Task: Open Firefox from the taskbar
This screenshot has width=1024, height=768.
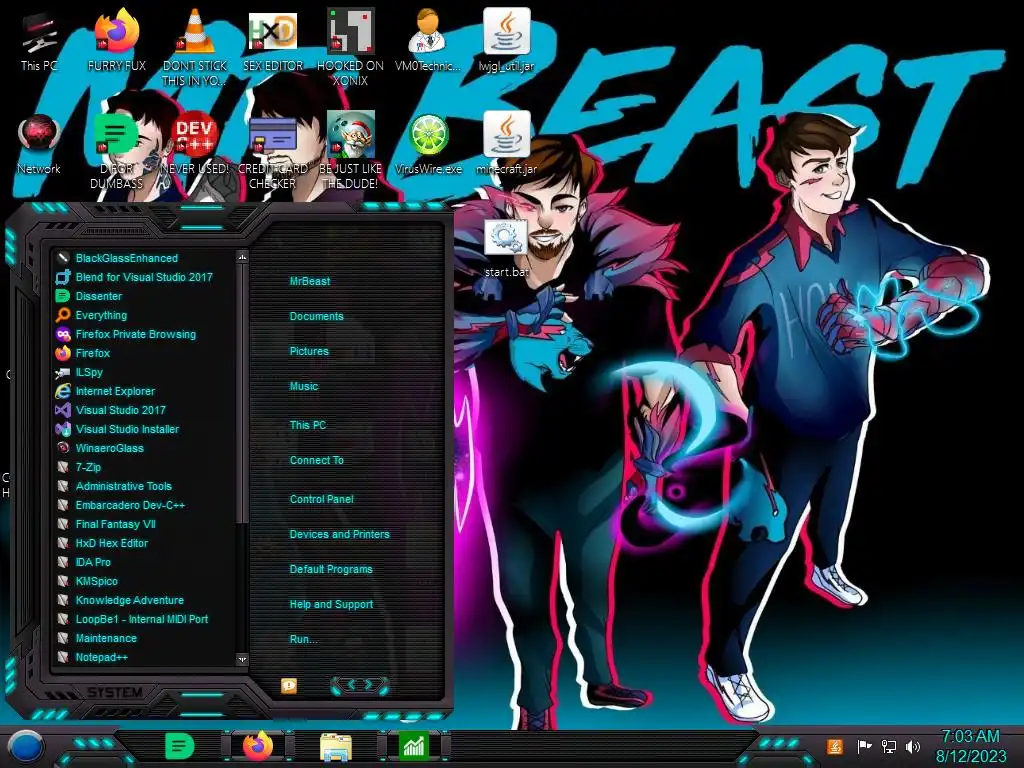Action: (x=258, y=746)
